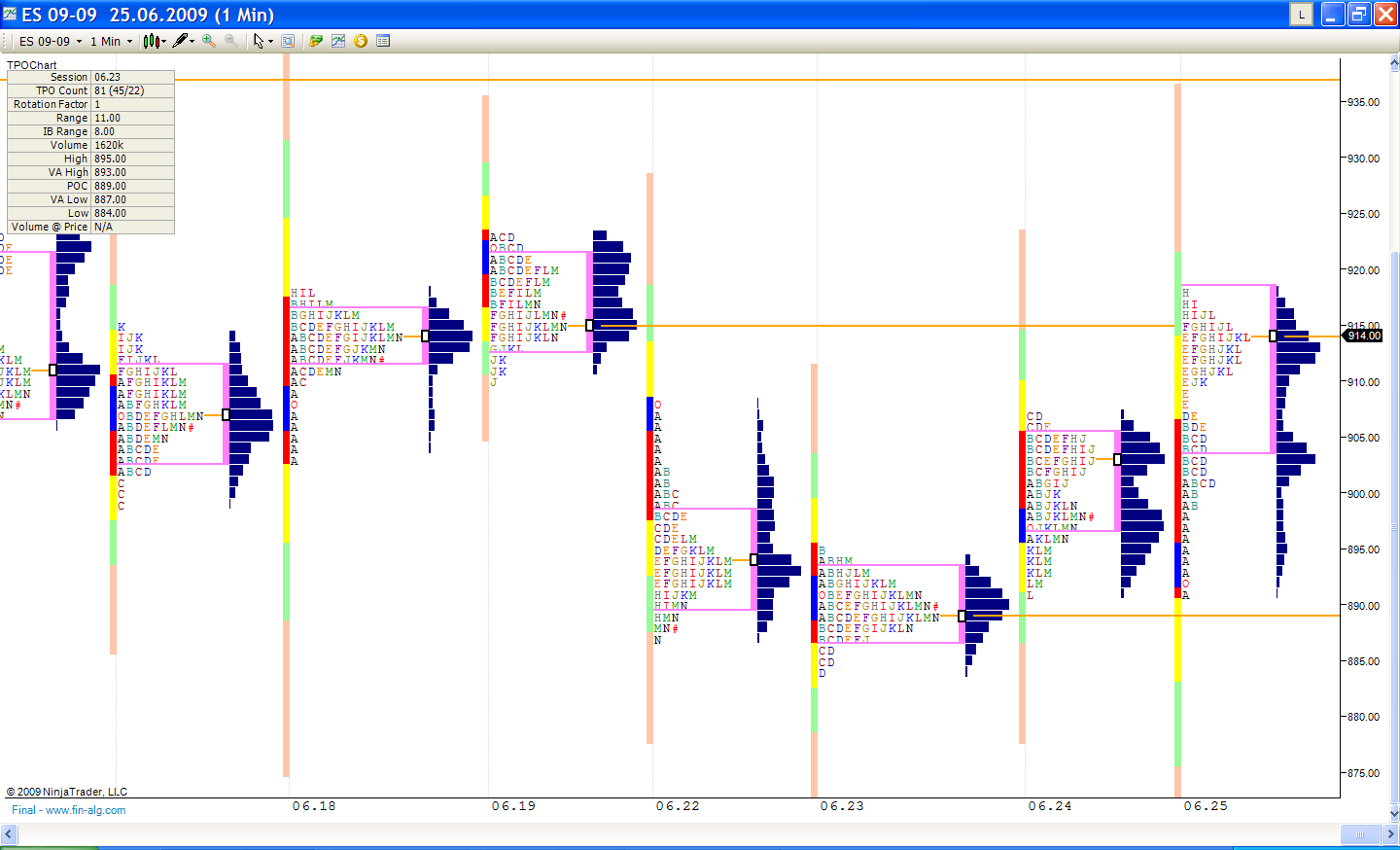
Task: Click the 914.00 current price marker
Action: 1363,336
